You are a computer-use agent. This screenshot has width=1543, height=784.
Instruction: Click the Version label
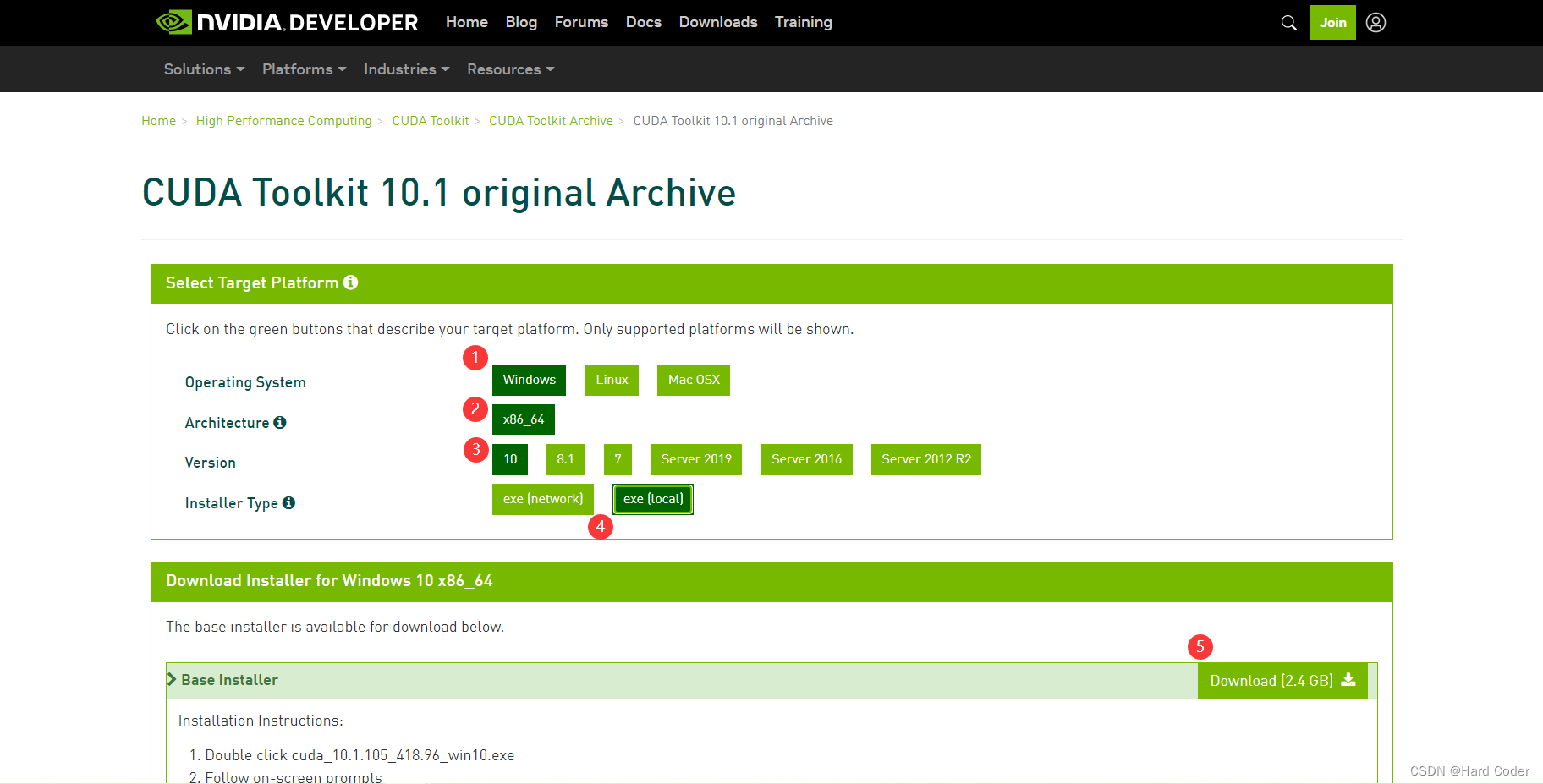(211, 463)
